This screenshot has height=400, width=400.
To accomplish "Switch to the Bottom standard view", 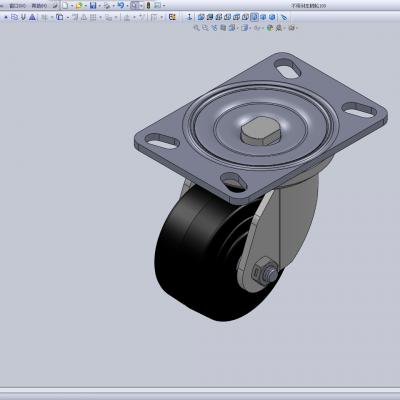I will [x=245, y=17].
